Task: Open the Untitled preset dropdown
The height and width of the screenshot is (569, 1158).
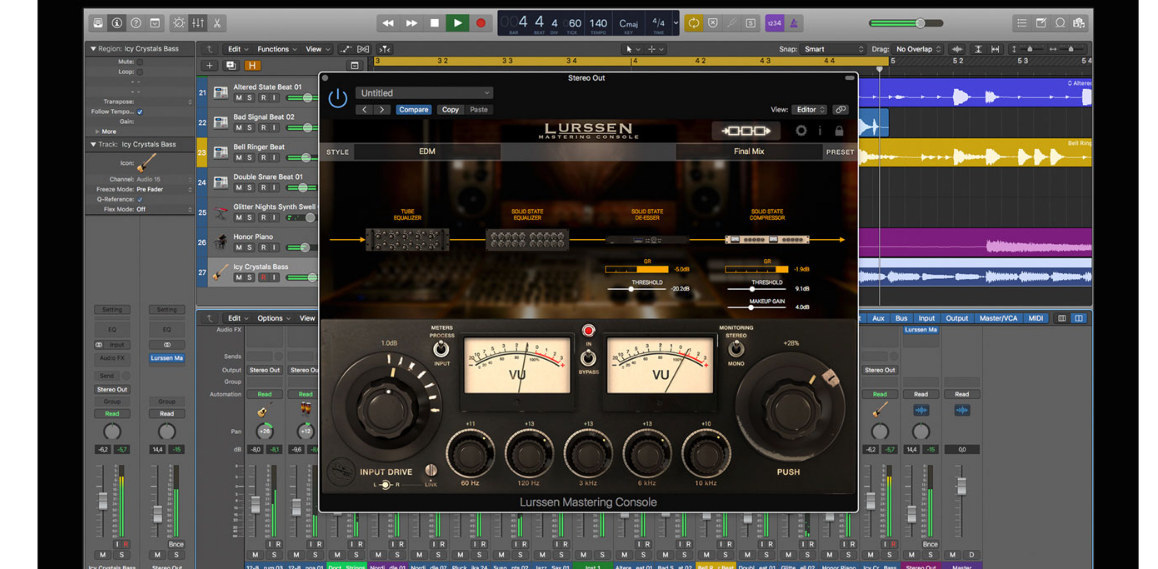Action: tap(424, 93)
